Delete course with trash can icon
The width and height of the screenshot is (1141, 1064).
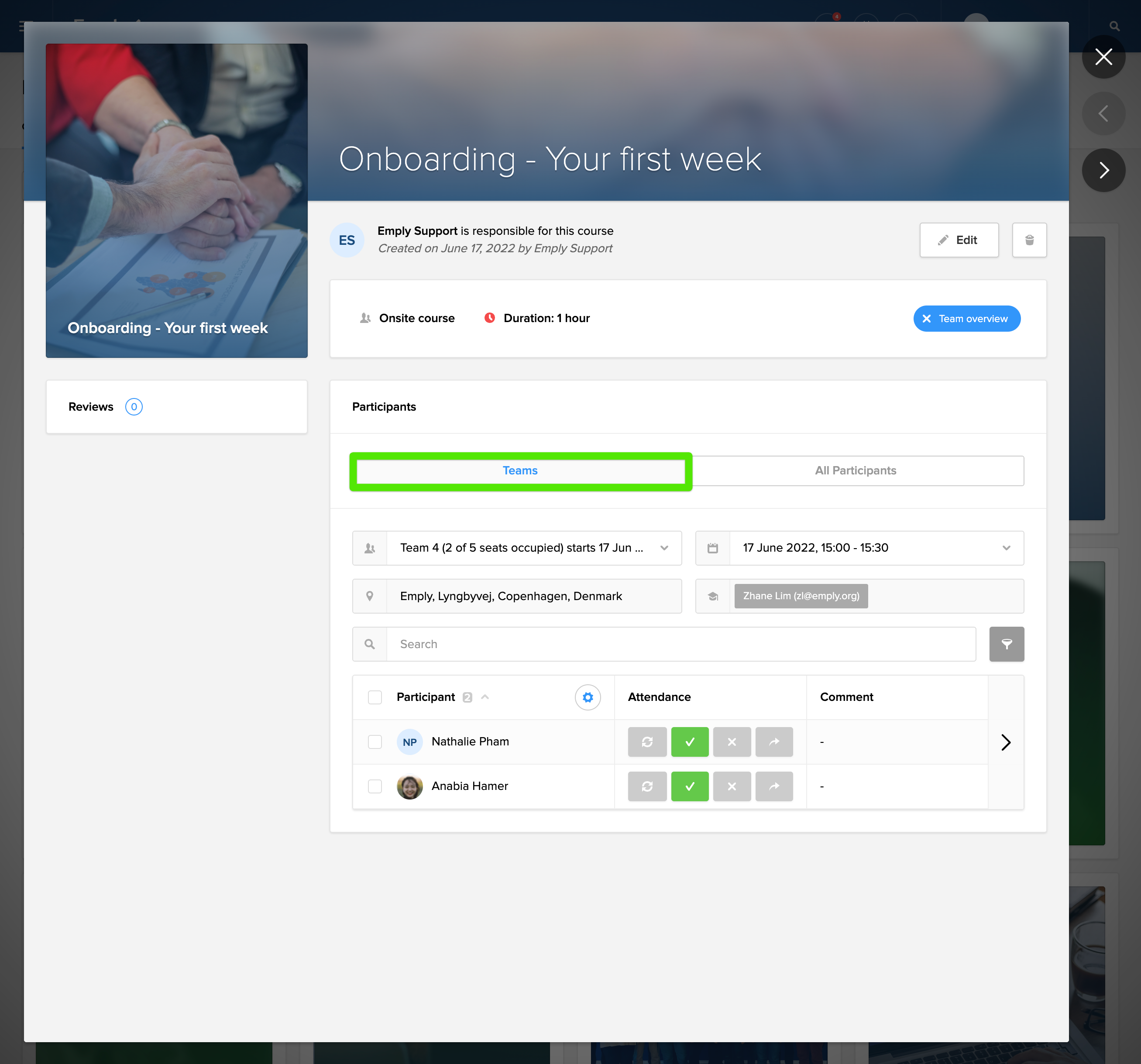(x=1028, y=240)
